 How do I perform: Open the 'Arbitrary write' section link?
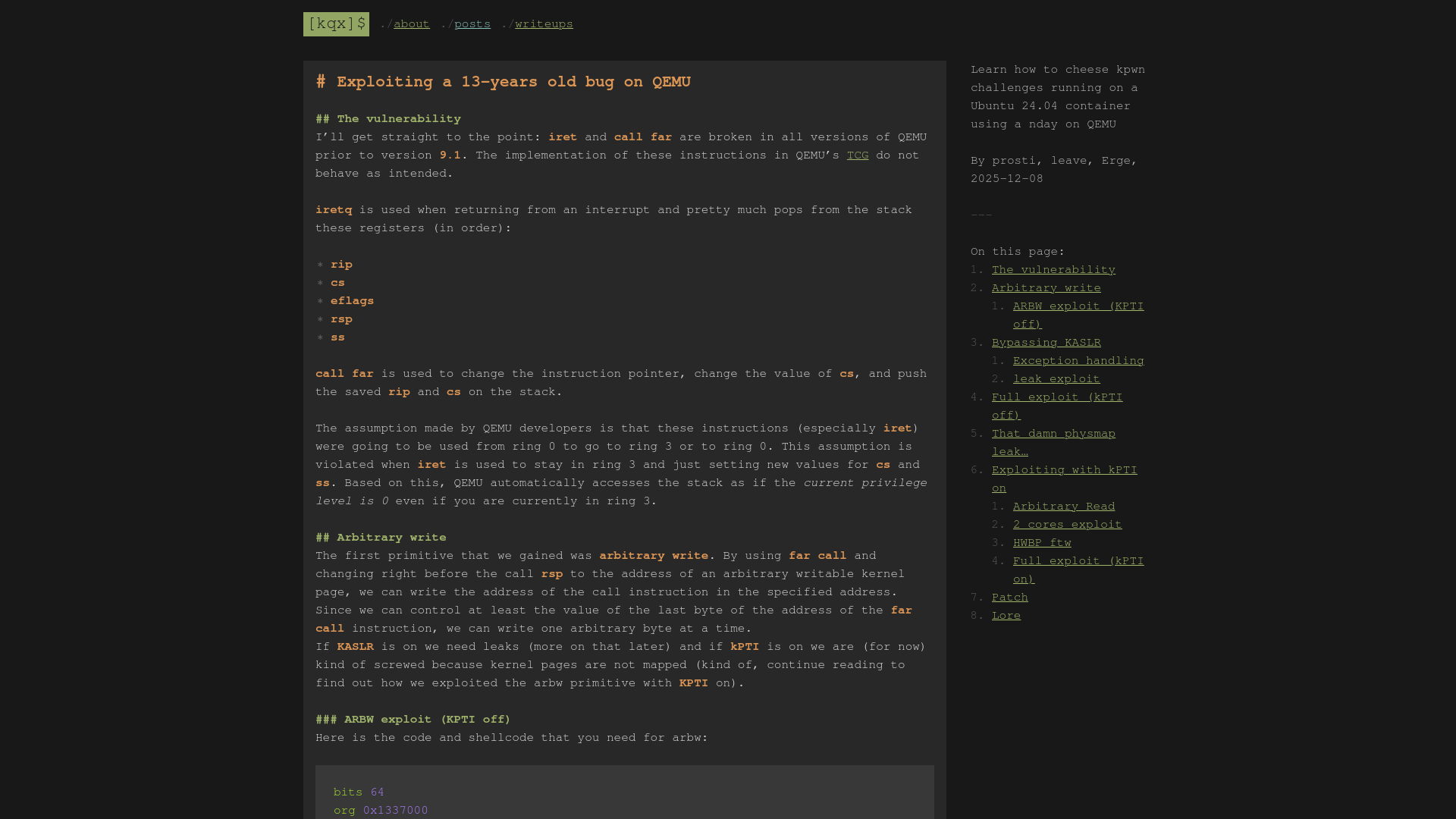tap(1046, 287)
